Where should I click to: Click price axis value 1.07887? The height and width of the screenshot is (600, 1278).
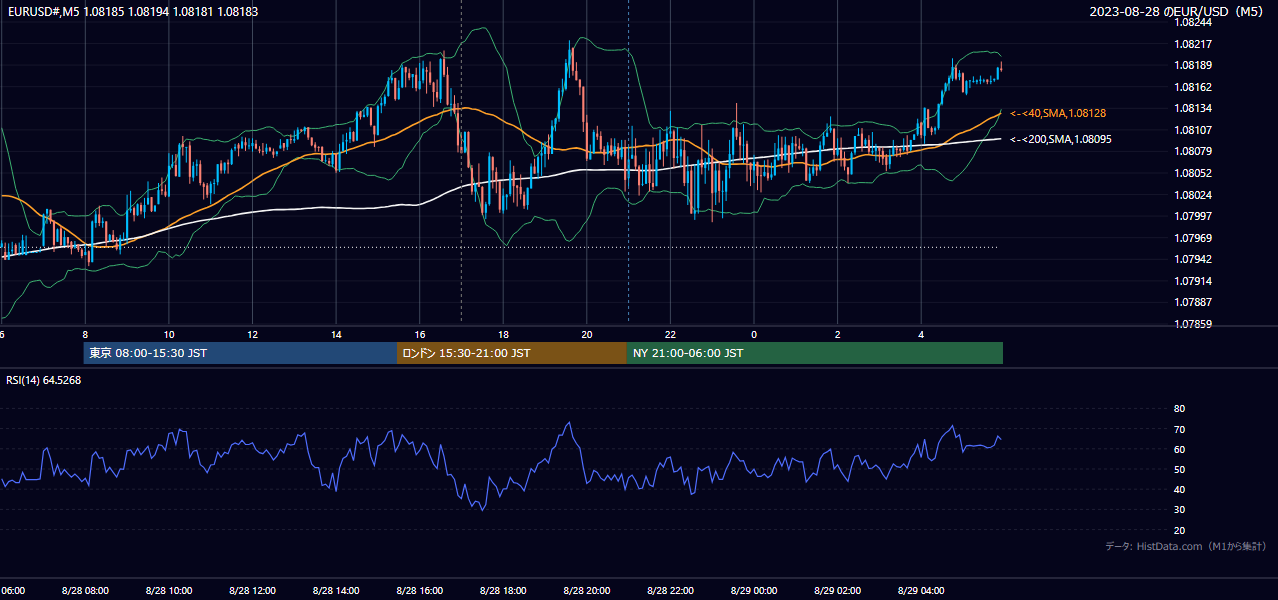click(x=1194, y=302)
